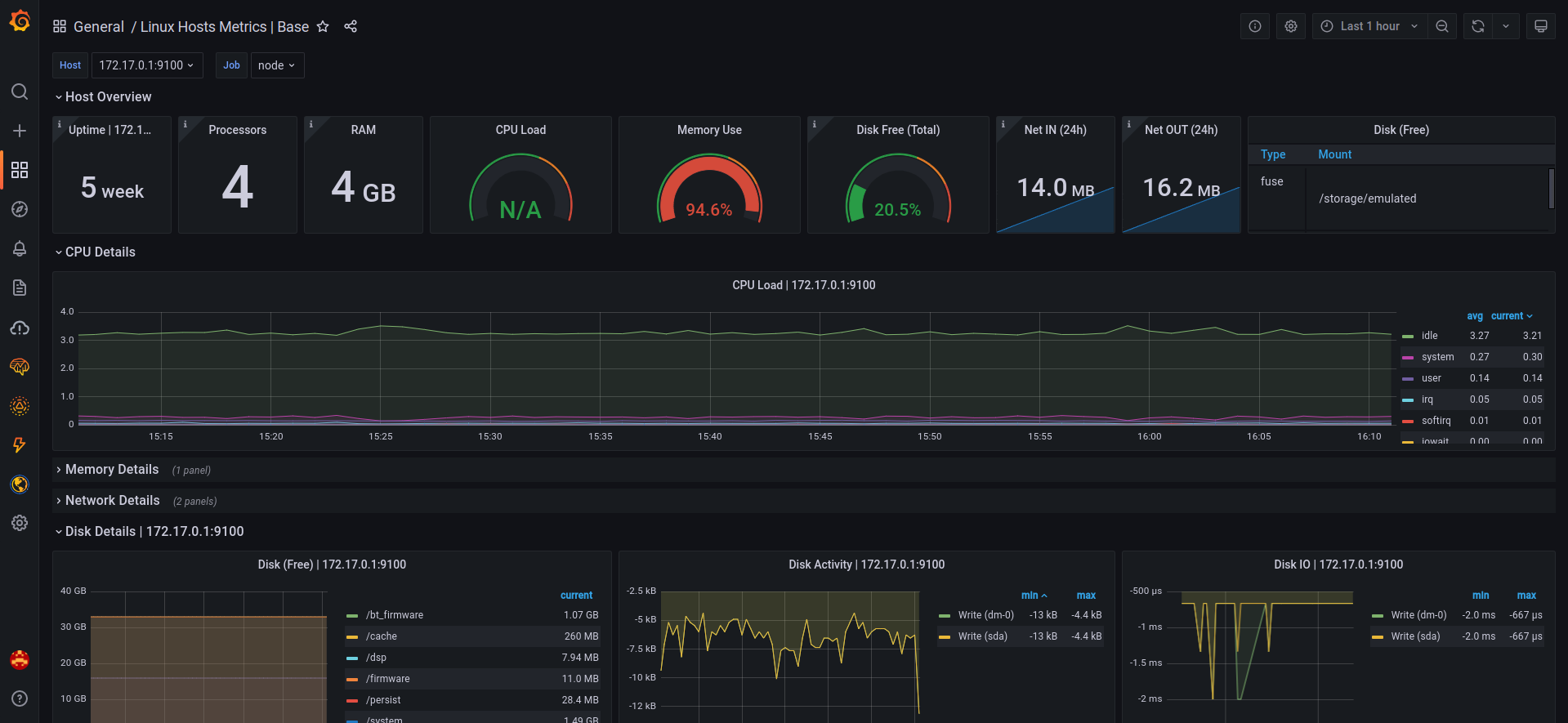The image size is (1568, 723).
Task: Expand the Memory Details row
Action: (x=112, y=470)
